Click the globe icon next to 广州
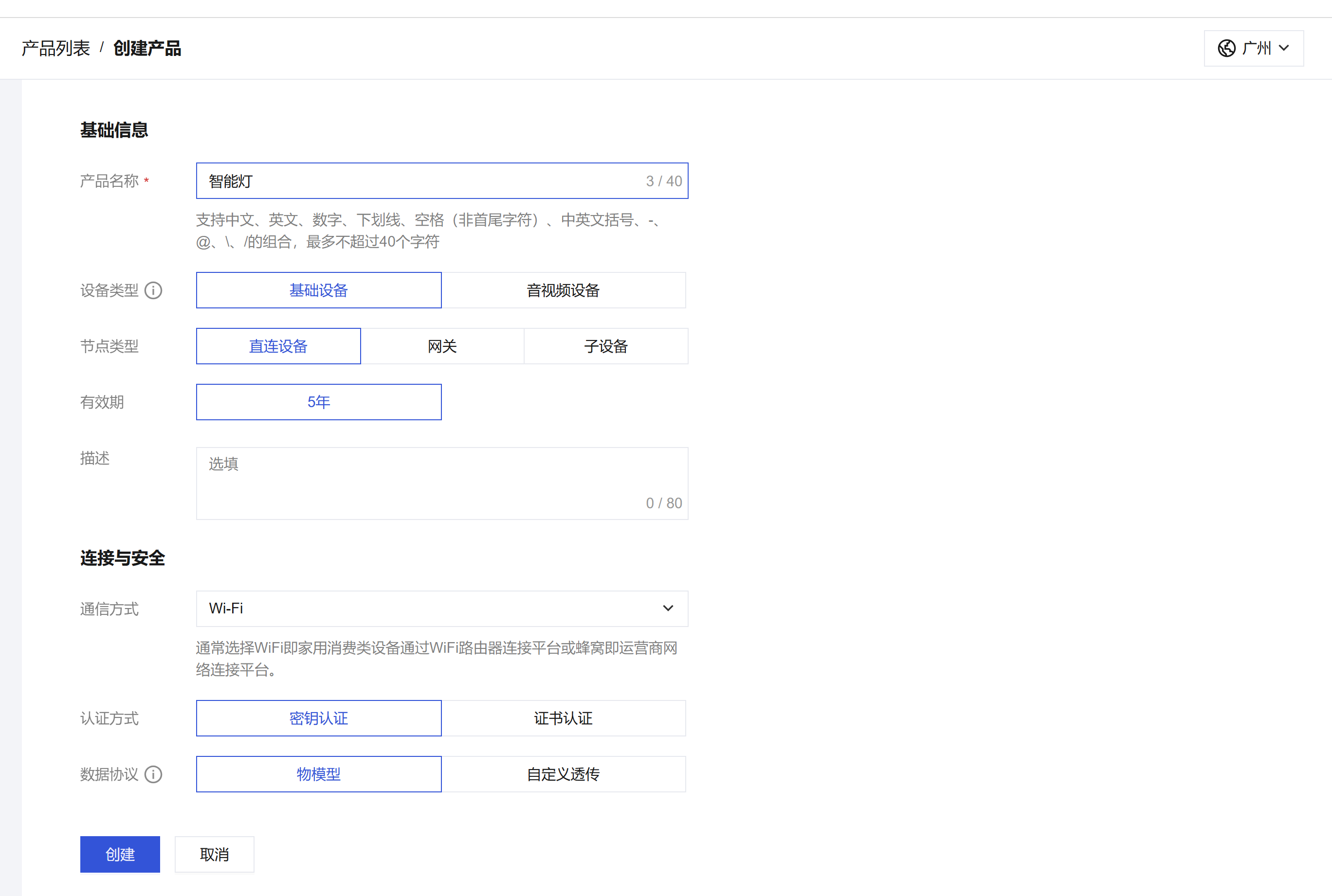Screen dimensions: 1332x896 (1226, 49)
